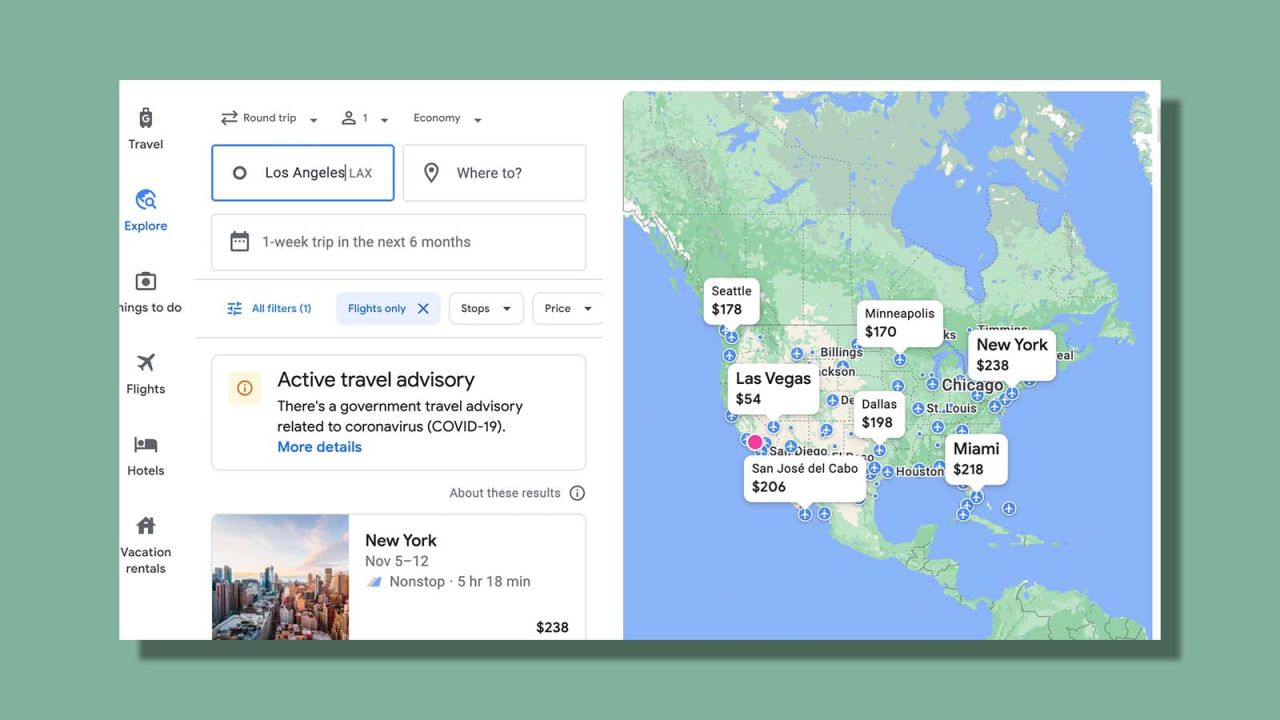Select San José del Cabo $206 label

[805, 478]
